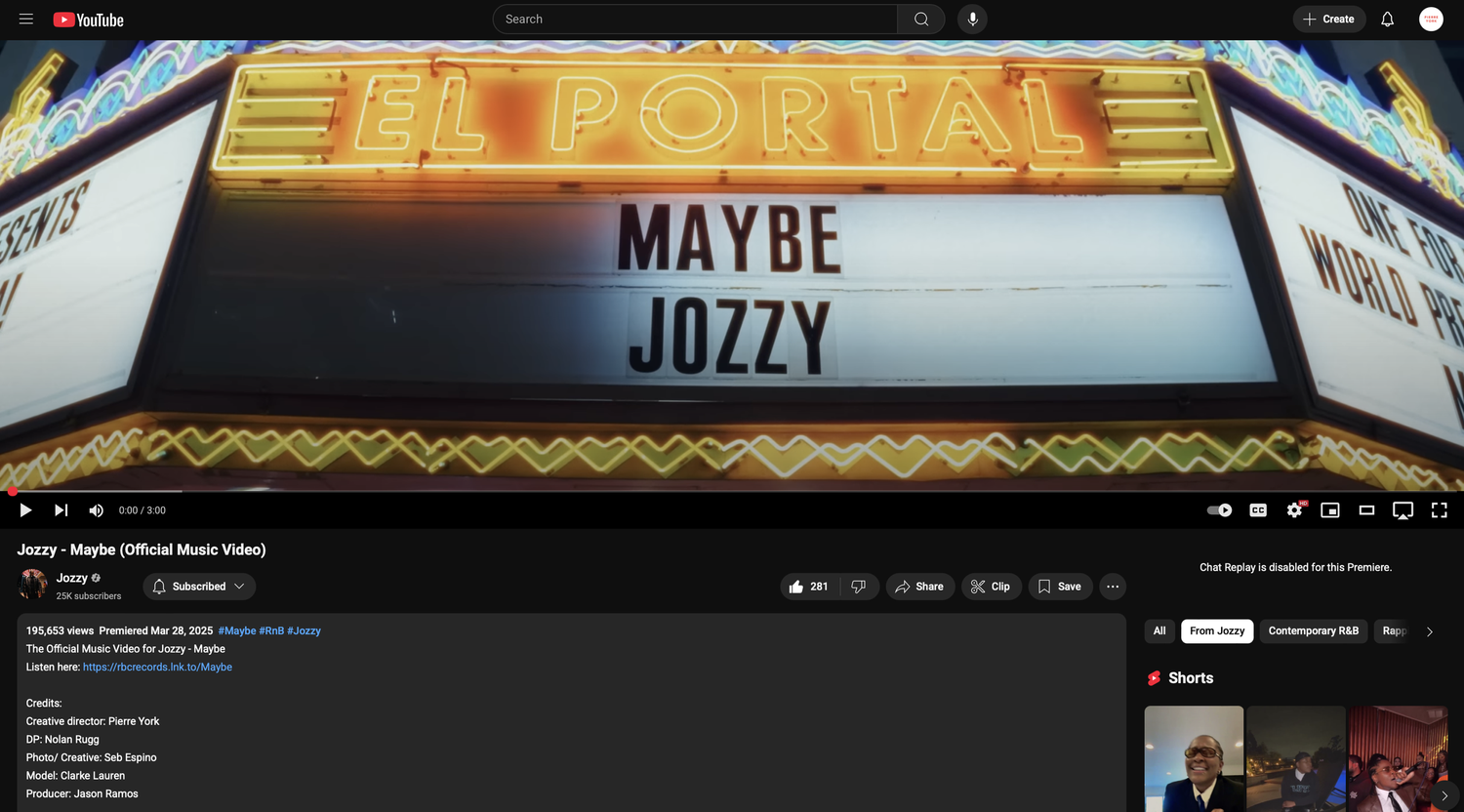The height and width of the screenshot is (812, 1464).
Task: Dislike the video
Action: [859, 587]
